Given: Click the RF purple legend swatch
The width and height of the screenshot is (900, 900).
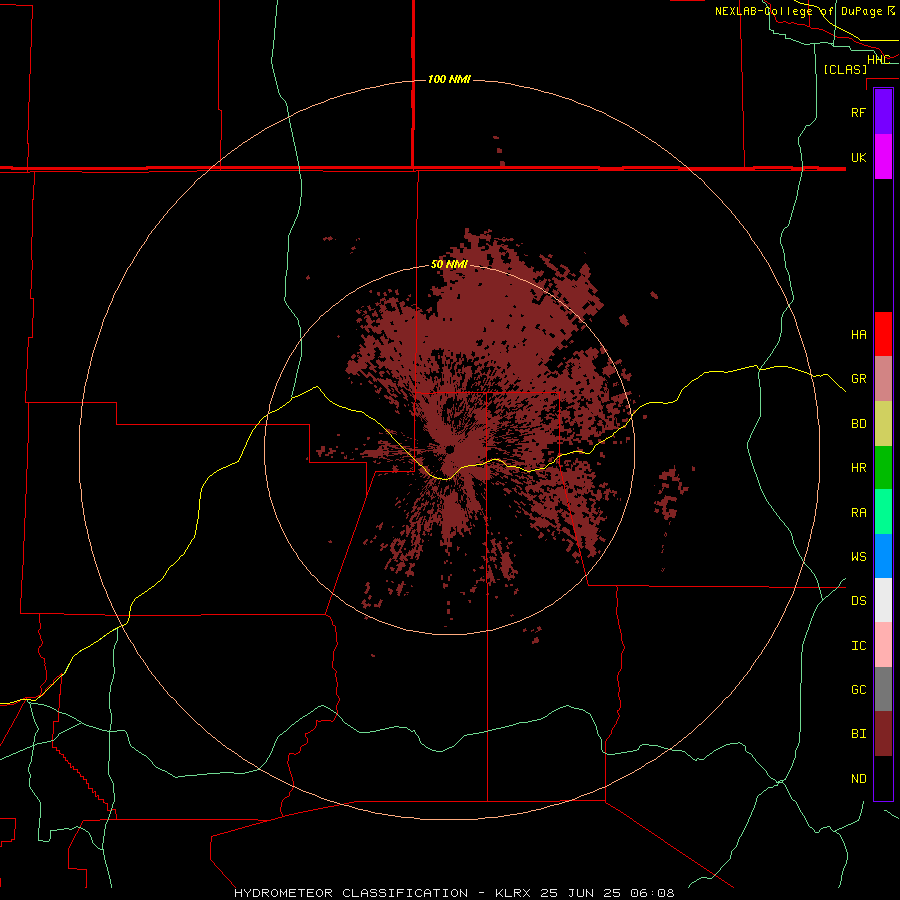Looking at the screenshot, I should (x=883, y=112).
